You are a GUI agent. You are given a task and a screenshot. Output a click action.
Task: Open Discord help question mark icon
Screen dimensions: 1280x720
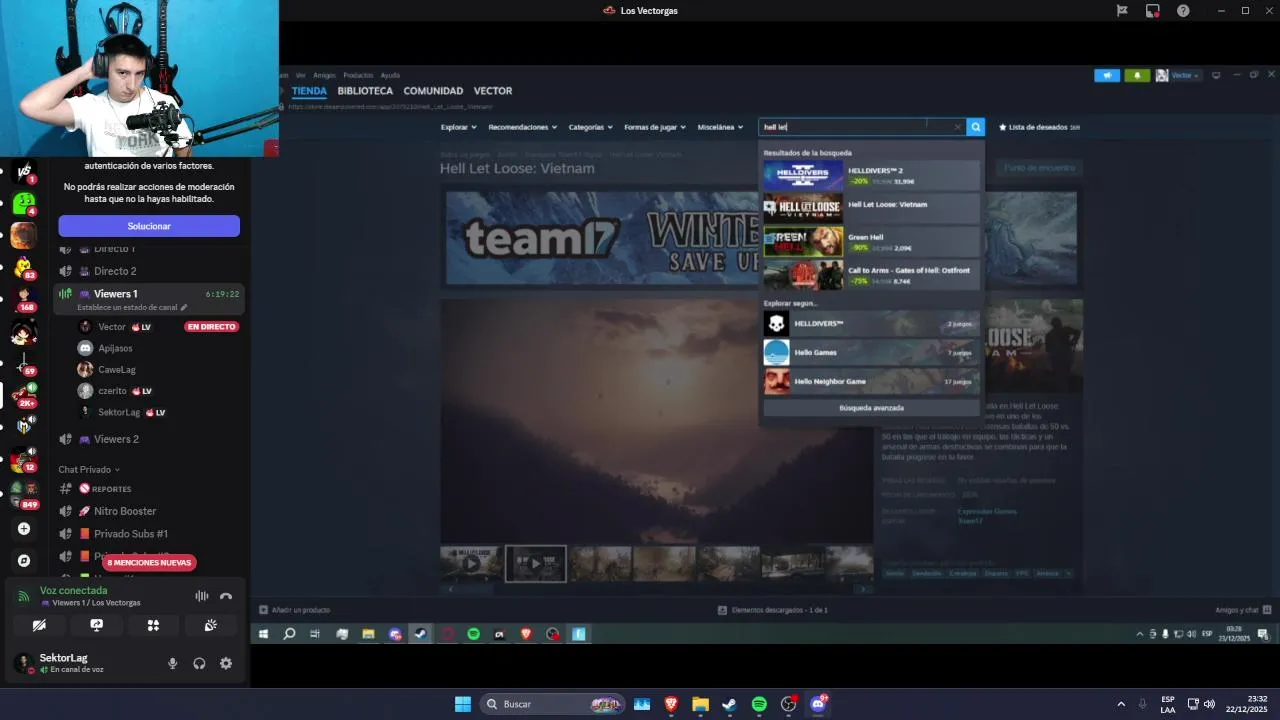[1184, 11]
